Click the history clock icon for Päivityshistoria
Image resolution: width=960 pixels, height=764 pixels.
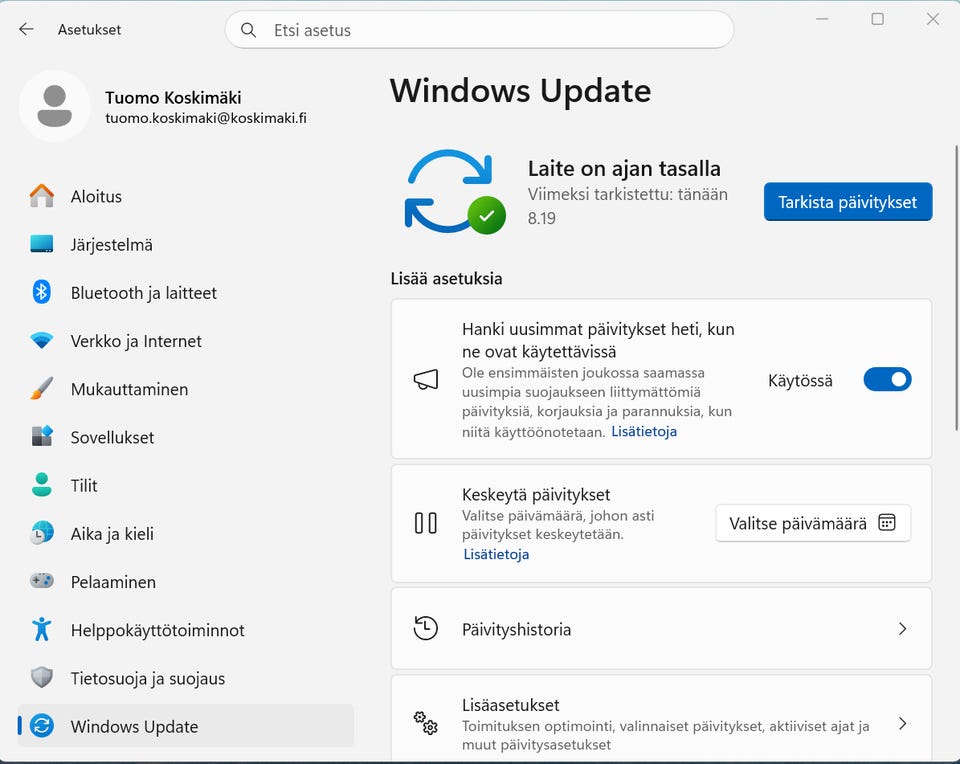coord(426,629)
